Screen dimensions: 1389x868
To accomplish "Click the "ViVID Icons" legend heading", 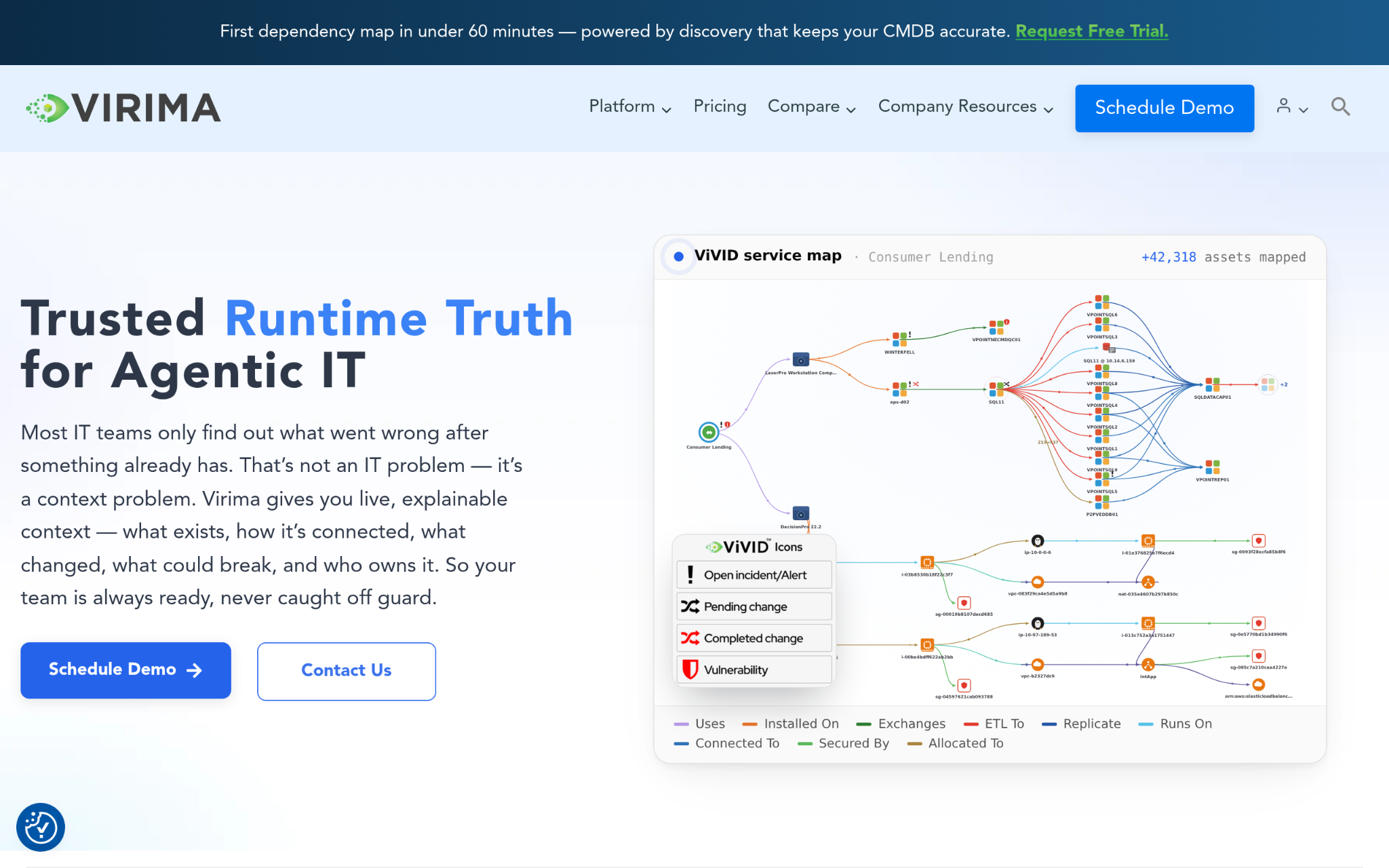I will point(754,547).
